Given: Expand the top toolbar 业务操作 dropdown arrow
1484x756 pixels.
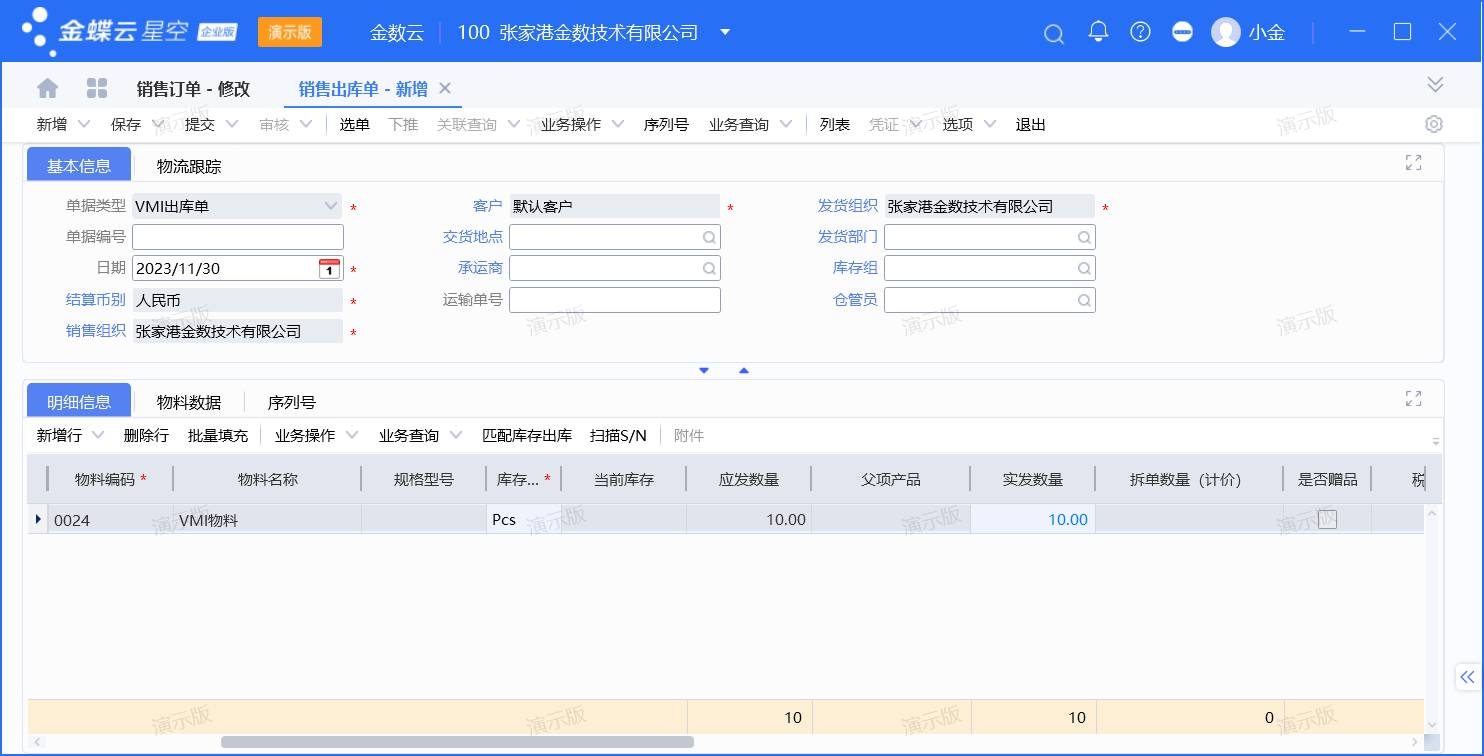Looking at the screenshot, I should click(617, 124).
